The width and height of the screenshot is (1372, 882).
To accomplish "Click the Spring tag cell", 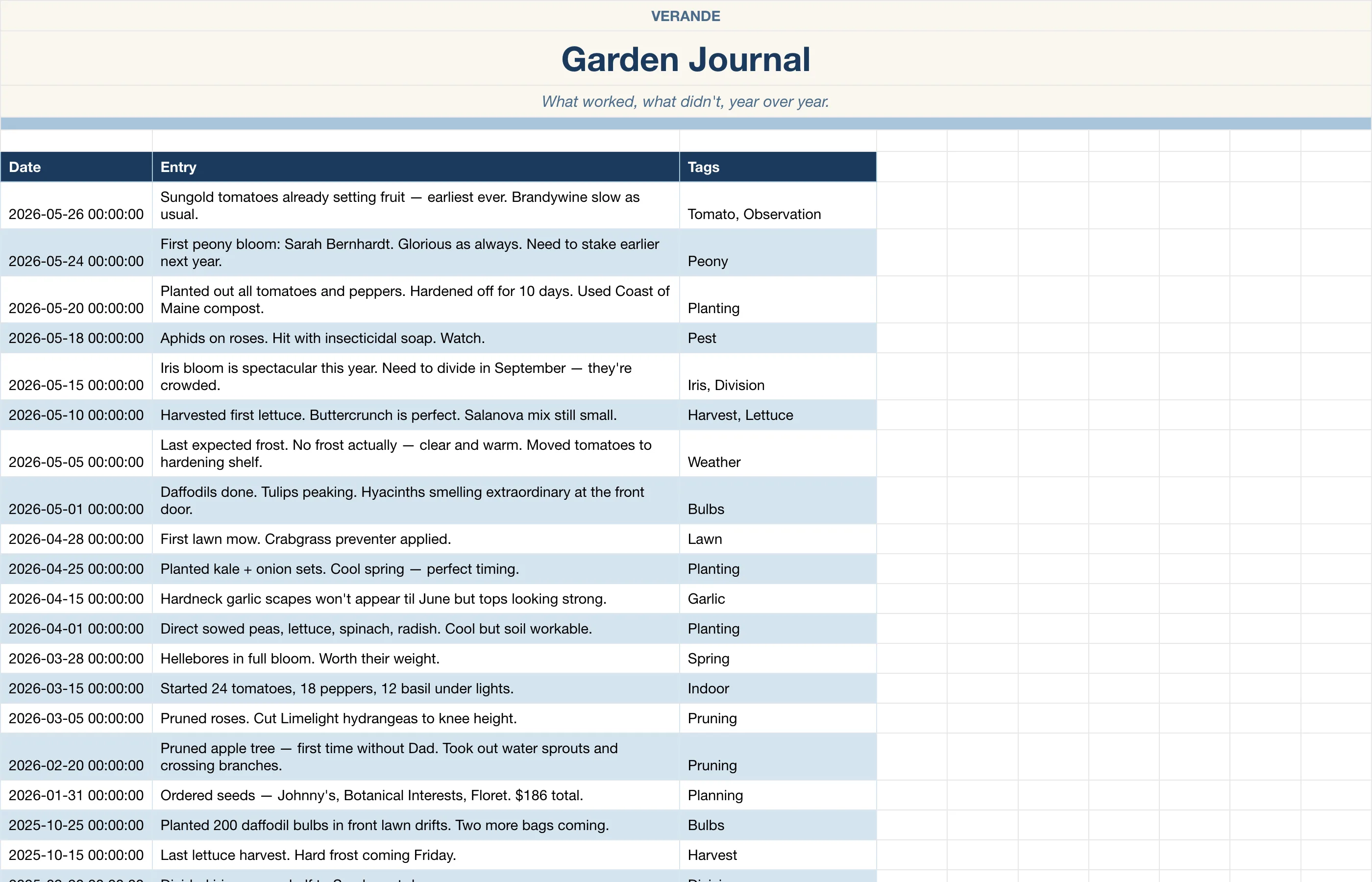I will 778,658.
